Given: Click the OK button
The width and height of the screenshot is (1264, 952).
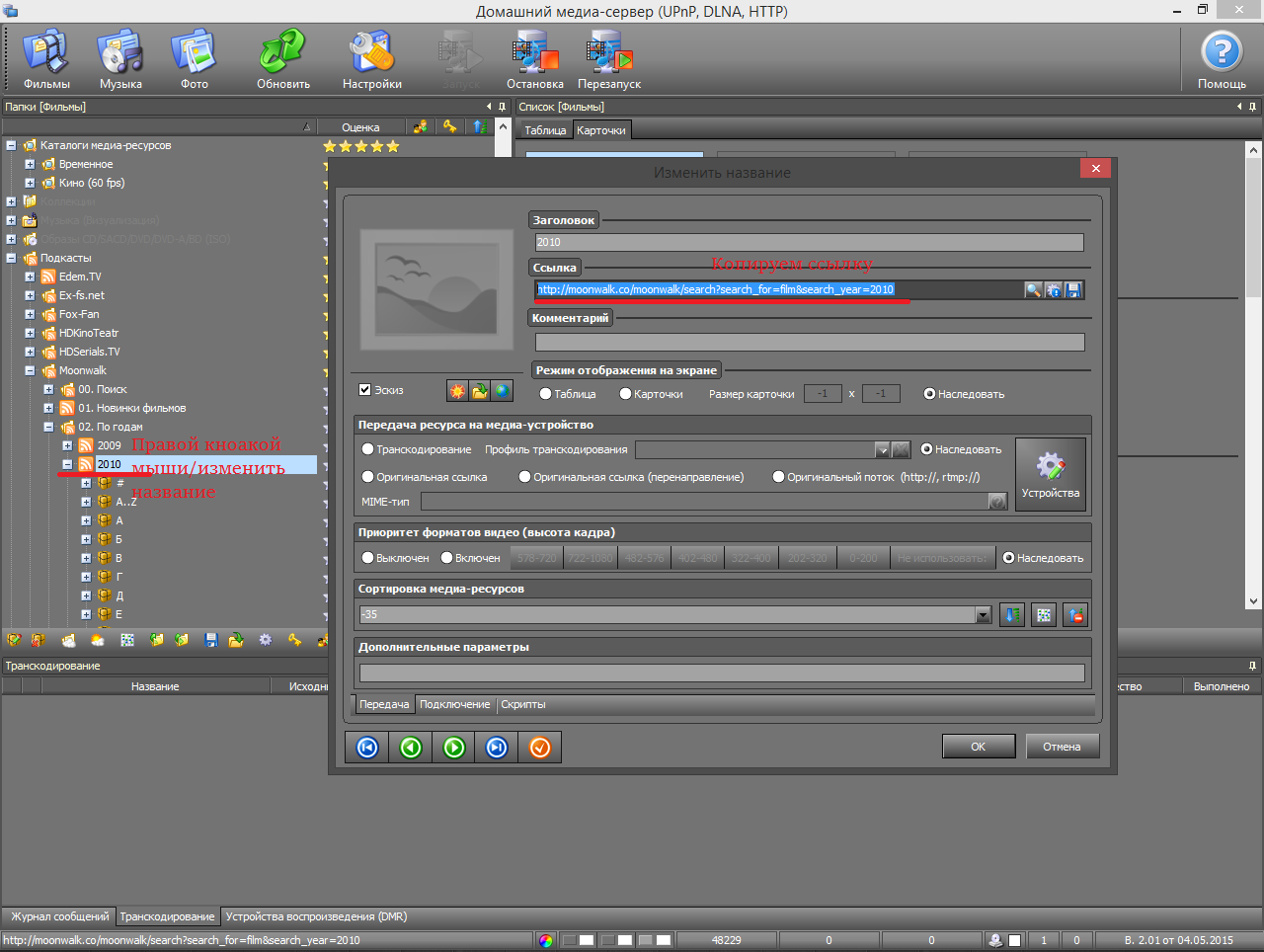Looking at the screenshot, I should [x=978, y=747].
